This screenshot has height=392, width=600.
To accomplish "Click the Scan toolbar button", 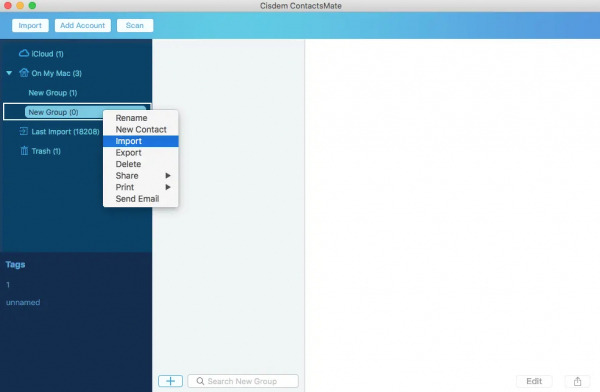I will click(x=135, y=25).
